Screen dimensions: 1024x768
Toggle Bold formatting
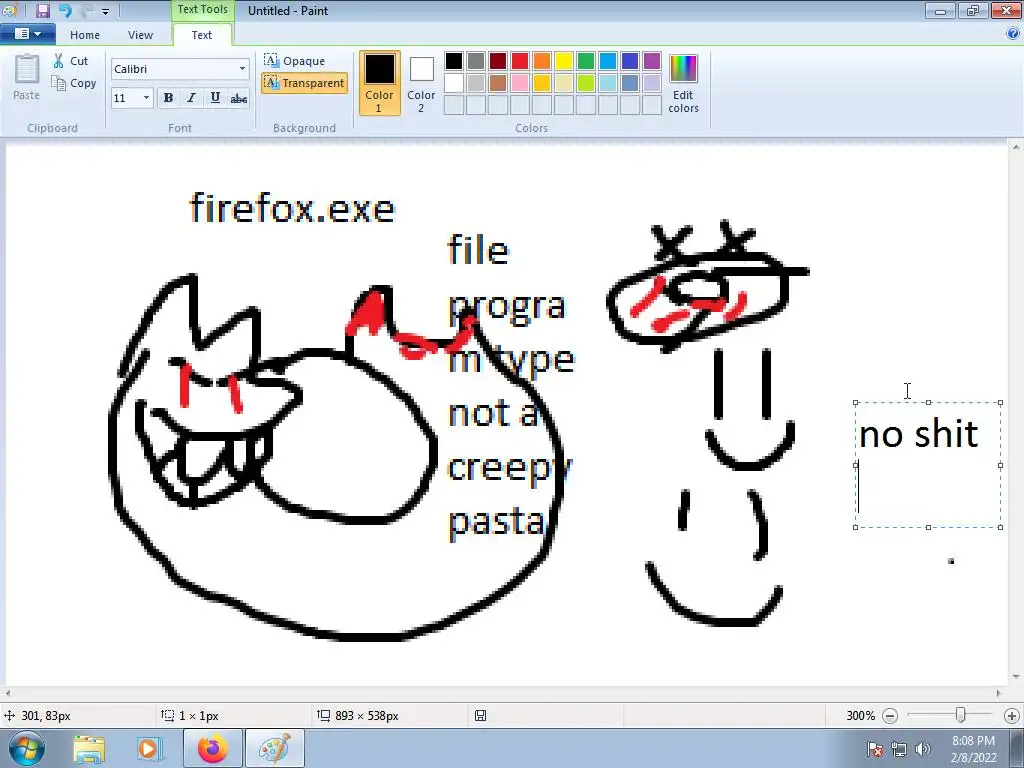[x=168, y=98]
